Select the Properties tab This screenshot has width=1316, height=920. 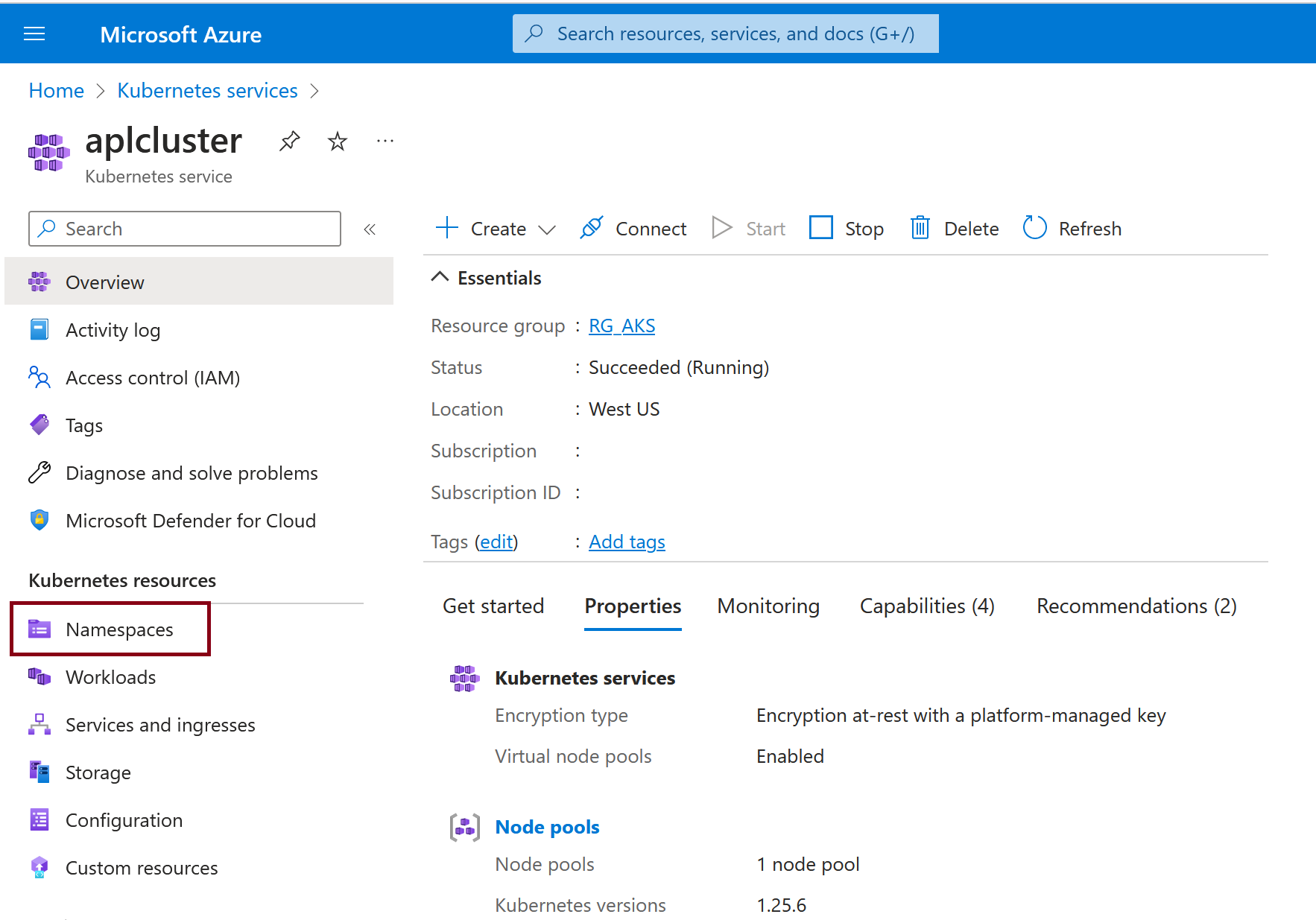[x=633, y=606]
